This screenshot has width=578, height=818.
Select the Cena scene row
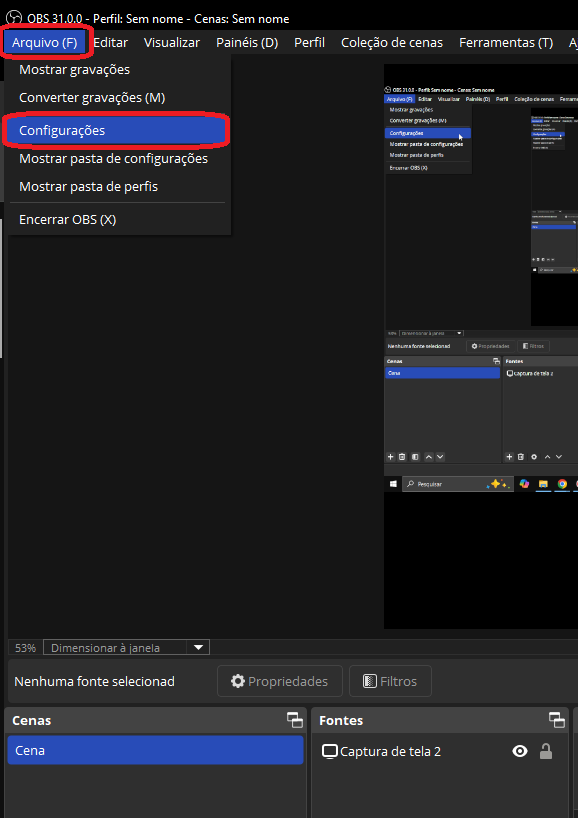point(155,750)
